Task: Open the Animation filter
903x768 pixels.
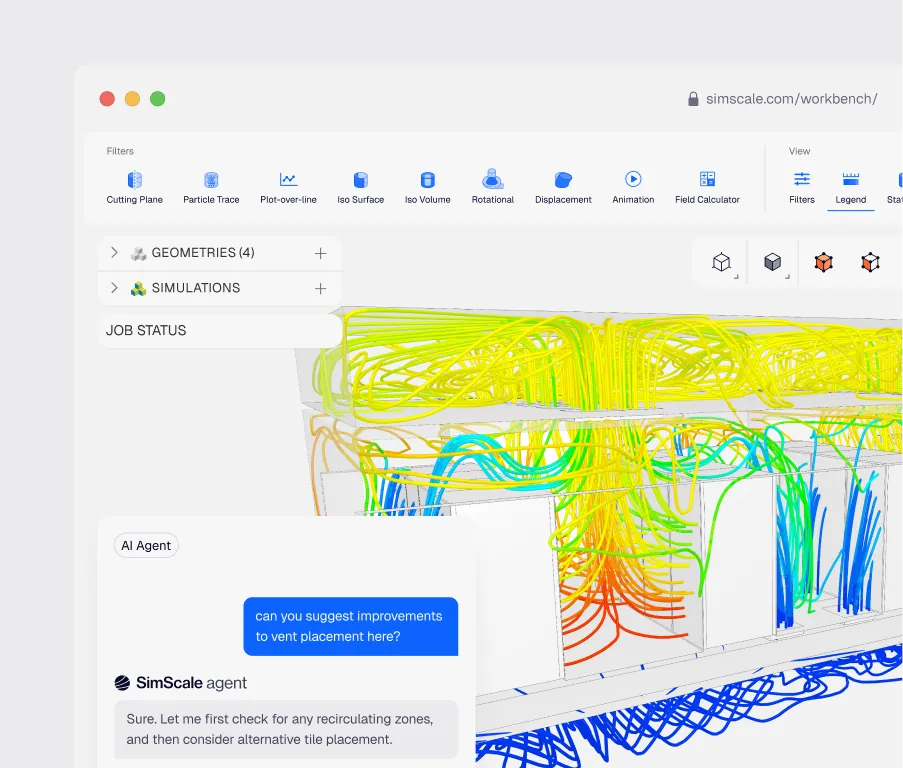Action: (633, 188)
